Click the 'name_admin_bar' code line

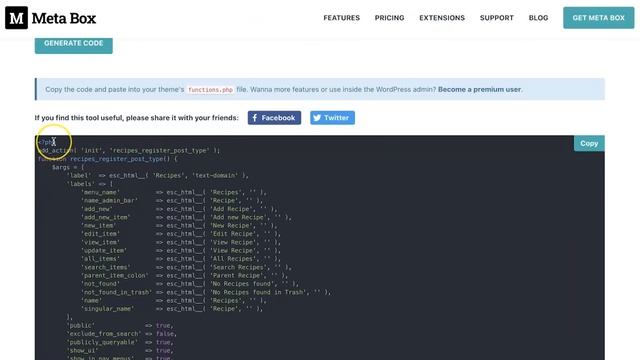[x=172, y=200]
